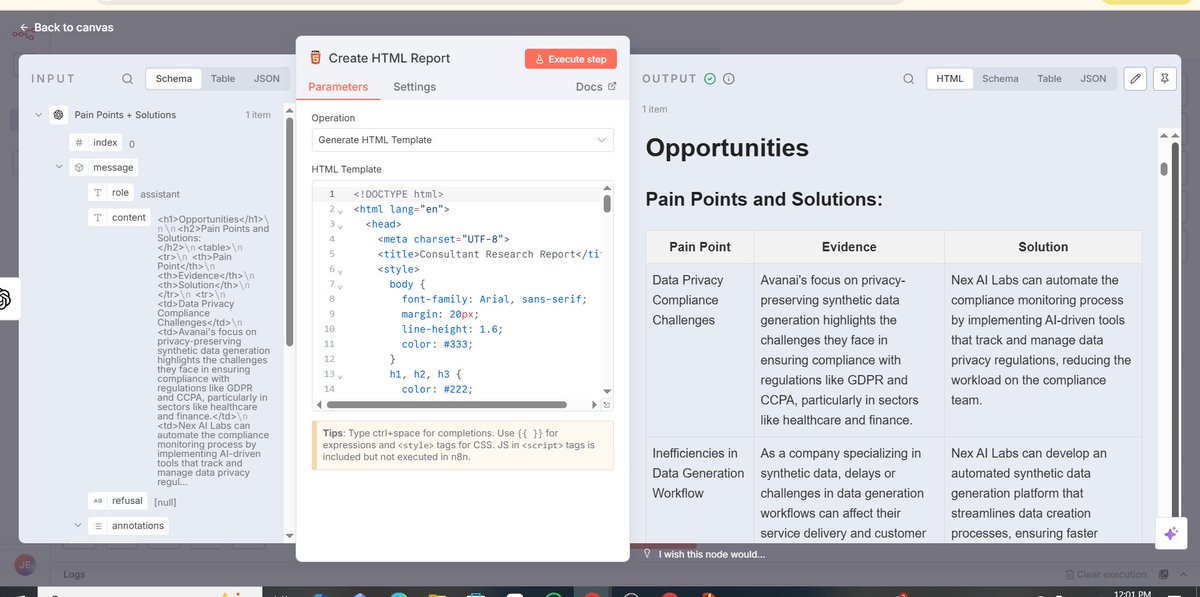The width and height of the screenshot is (1200, 597).
Task: Click the code editor vertical scrollbar
Action: click(x=606, y=204)
